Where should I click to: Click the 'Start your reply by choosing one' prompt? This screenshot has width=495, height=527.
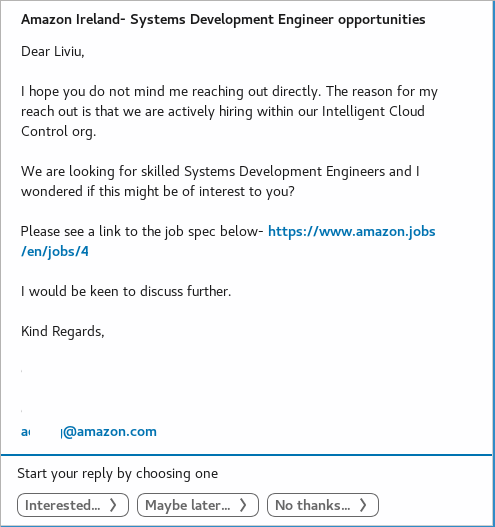coord(118,474)
